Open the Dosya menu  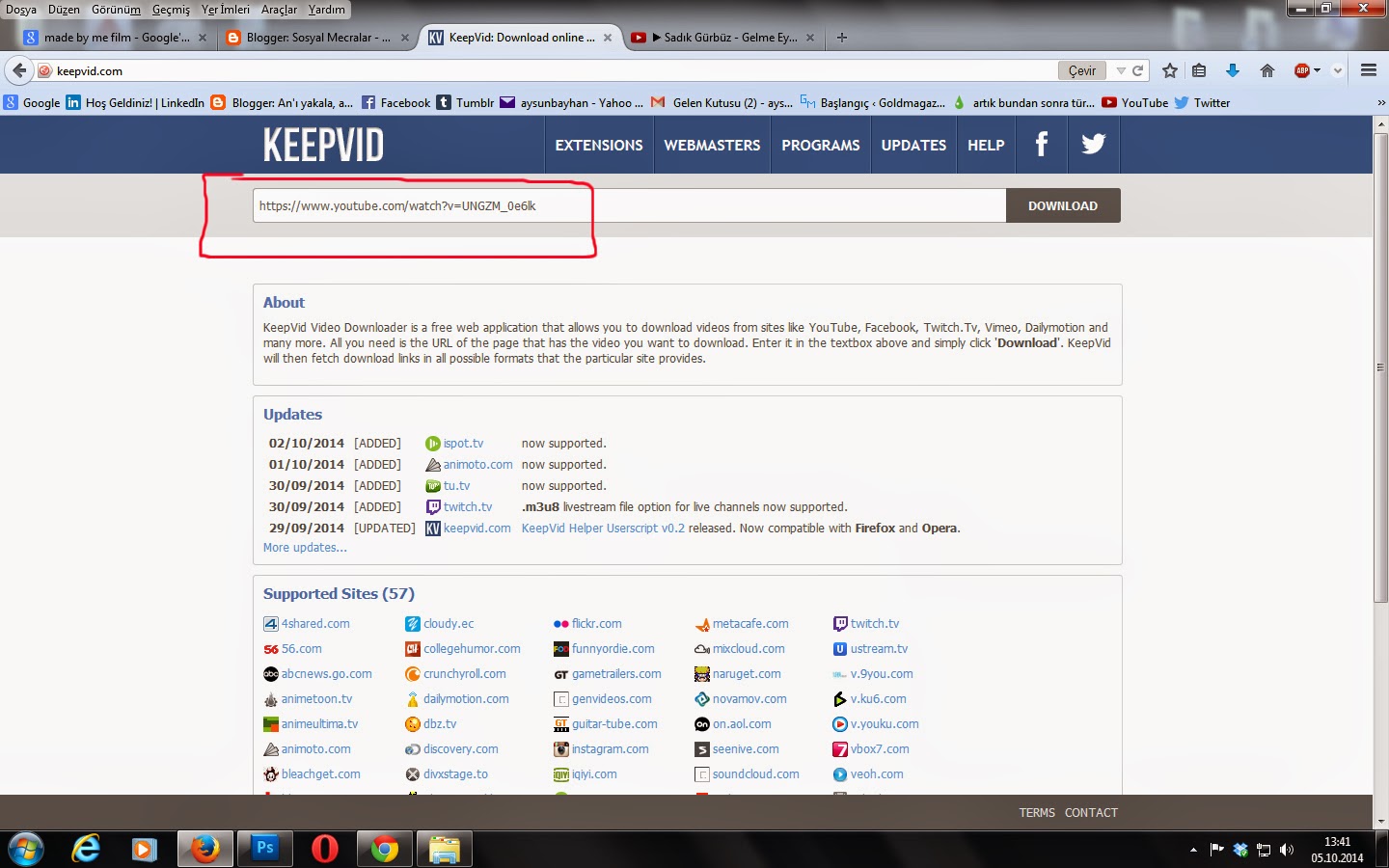[21, 10]
